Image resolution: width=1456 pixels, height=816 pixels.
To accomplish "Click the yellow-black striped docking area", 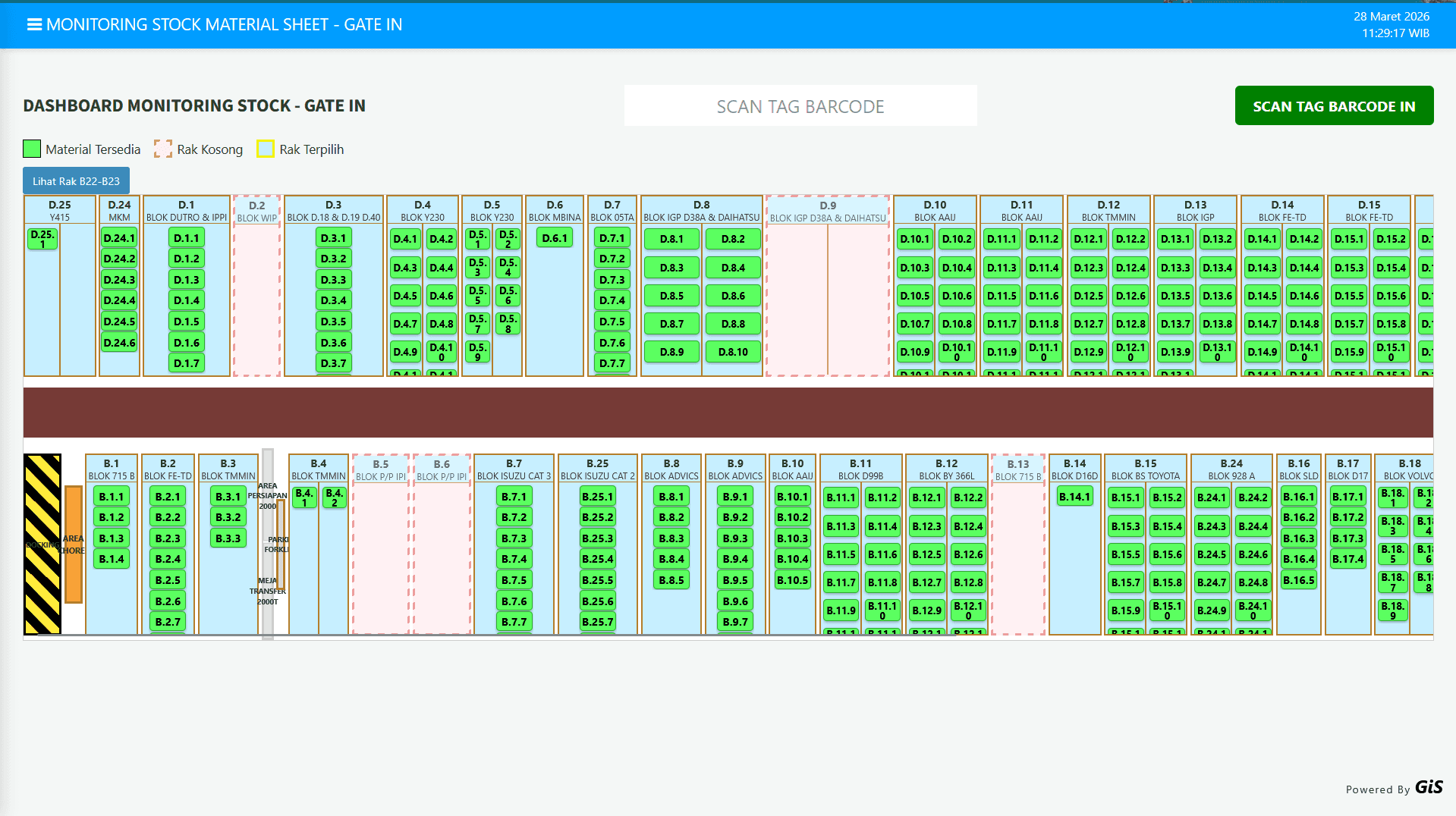I will (42, 544).
